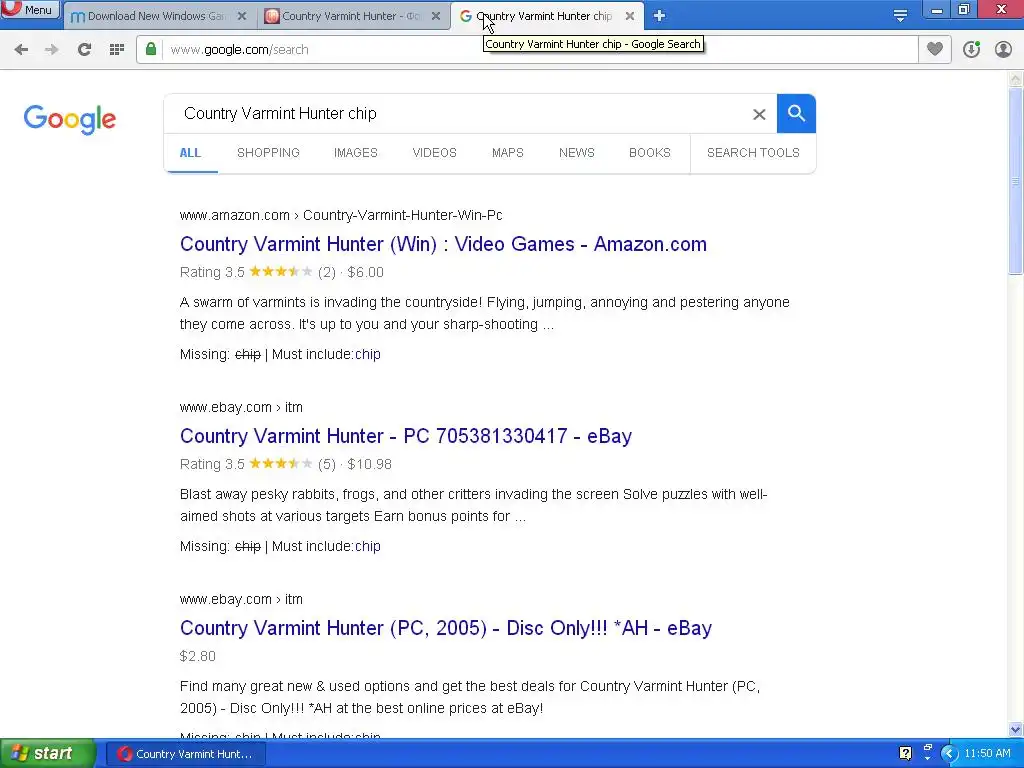Click the green security padlock icon

(x=151, y=49)
